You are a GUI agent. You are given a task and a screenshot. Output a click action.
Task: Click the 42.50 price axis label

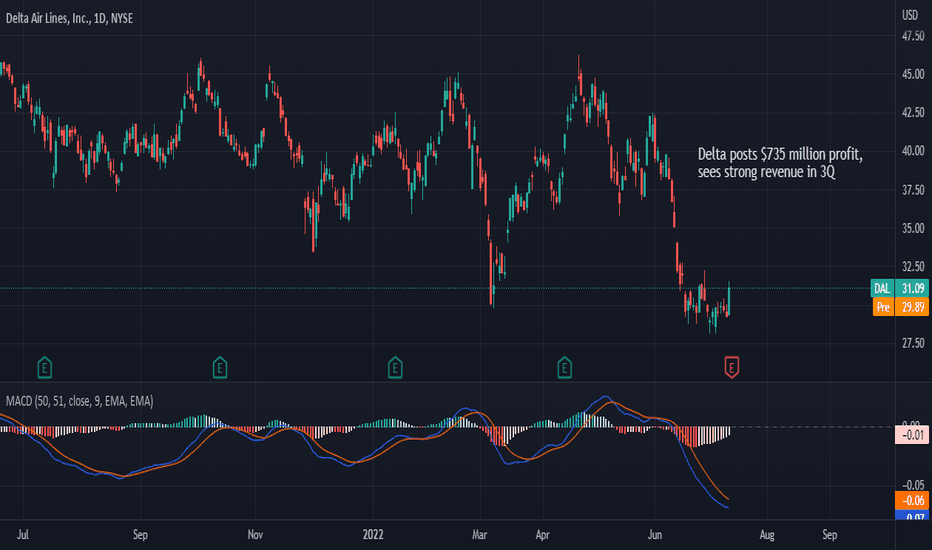click(913, 112)
